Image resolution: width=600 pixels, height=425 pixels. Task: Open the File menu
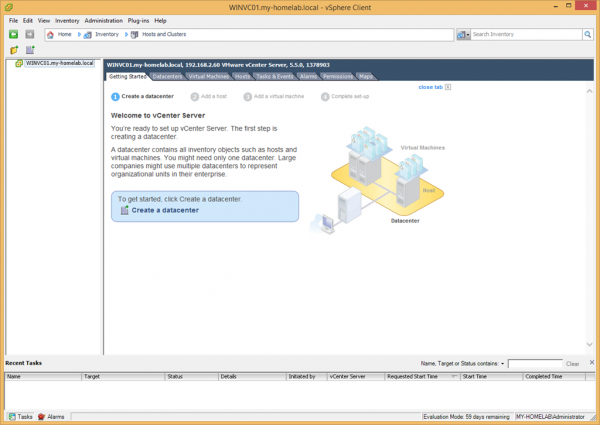[13, 21]
